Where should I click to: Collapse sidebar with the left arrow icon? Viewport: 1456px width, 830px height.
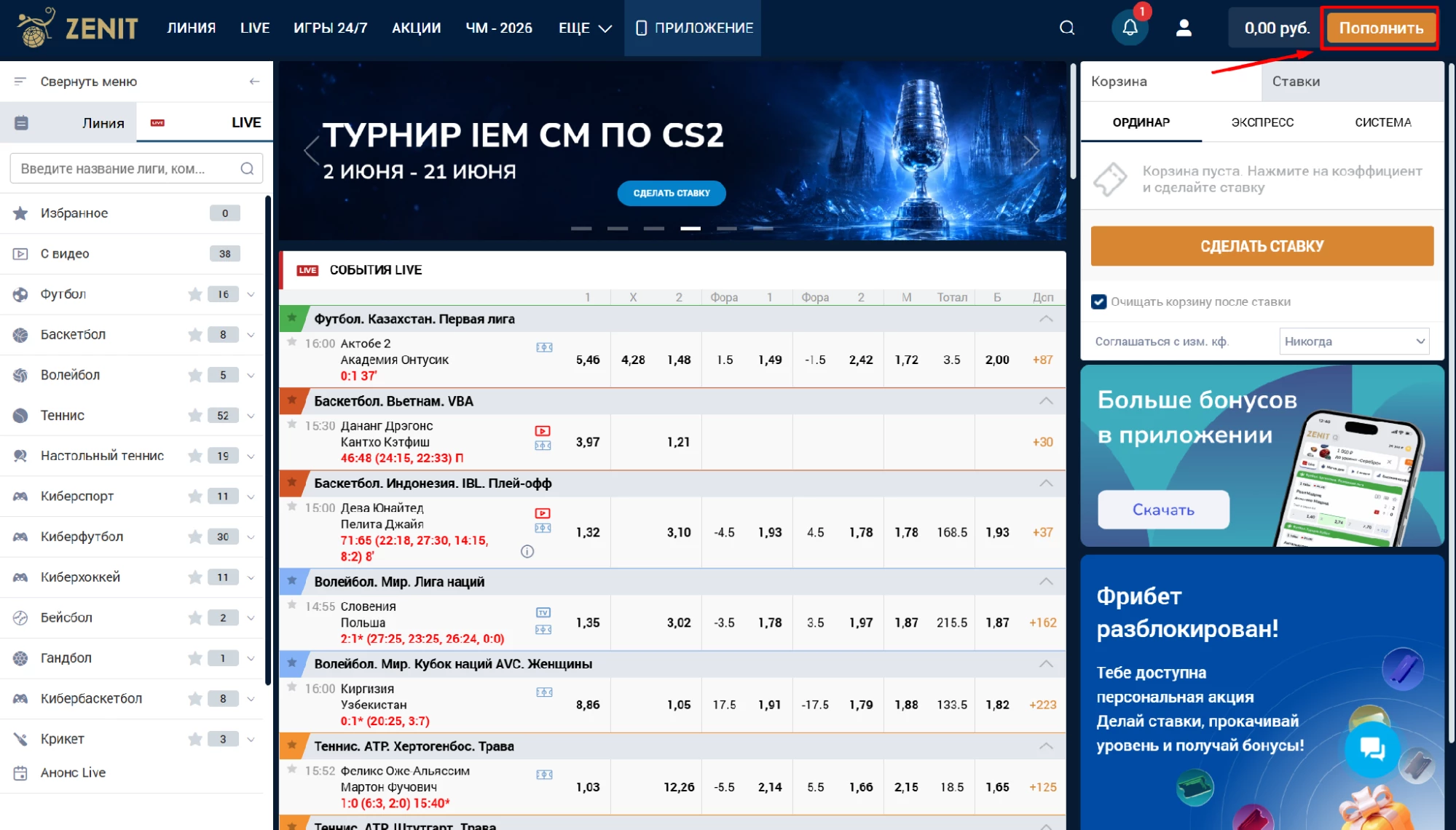point(254,82)
